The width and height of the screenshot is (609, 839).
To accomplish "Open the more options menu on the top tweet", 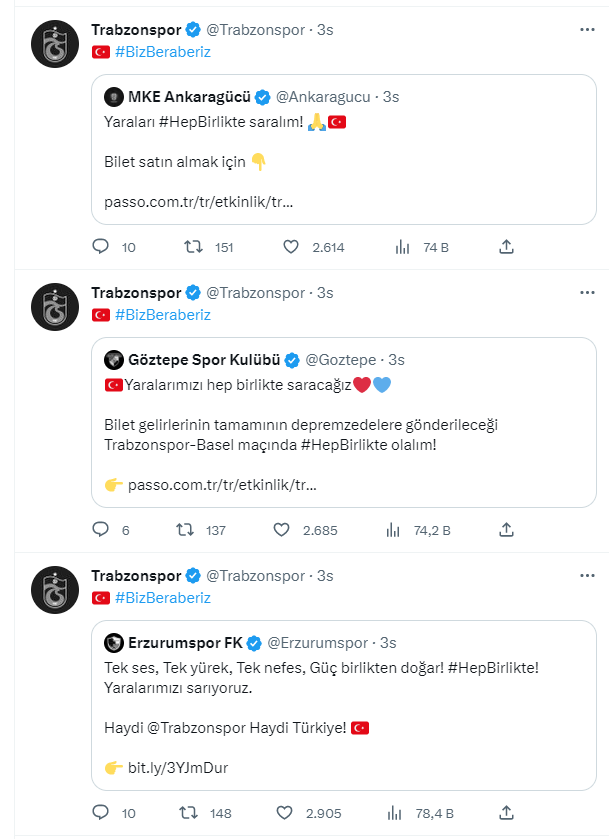I will pos(585,30).
